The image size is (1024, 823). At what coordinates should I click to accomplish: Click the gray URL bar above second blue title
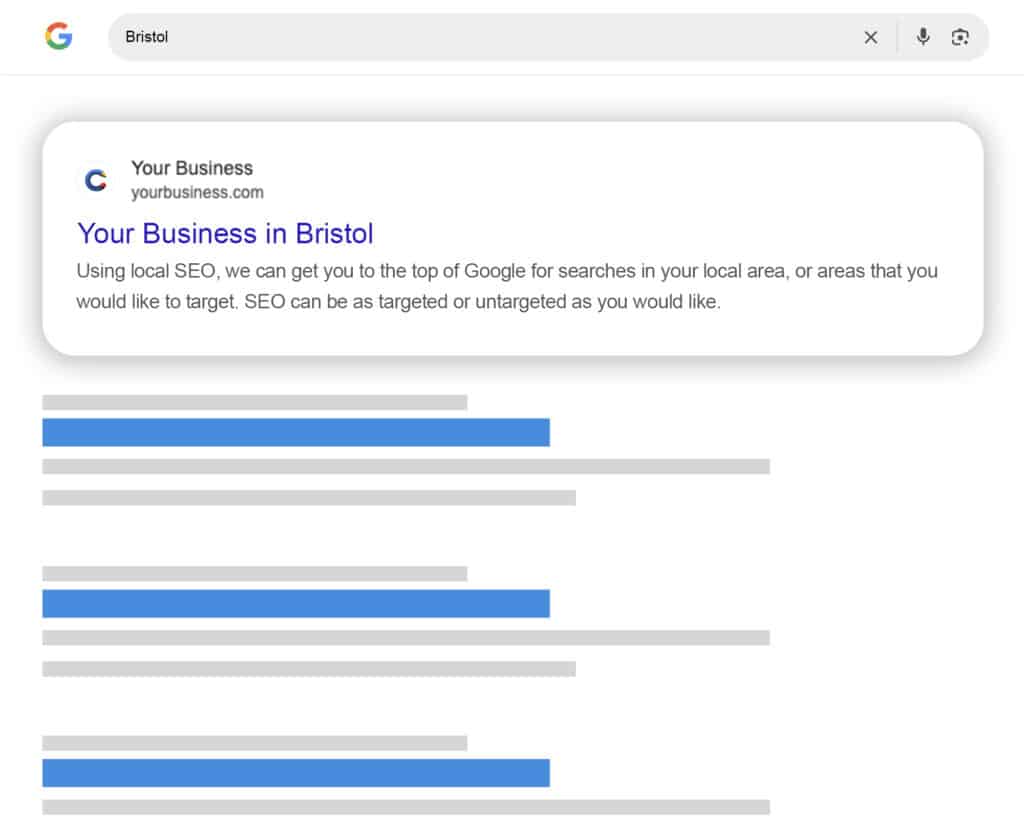point(254,573)
